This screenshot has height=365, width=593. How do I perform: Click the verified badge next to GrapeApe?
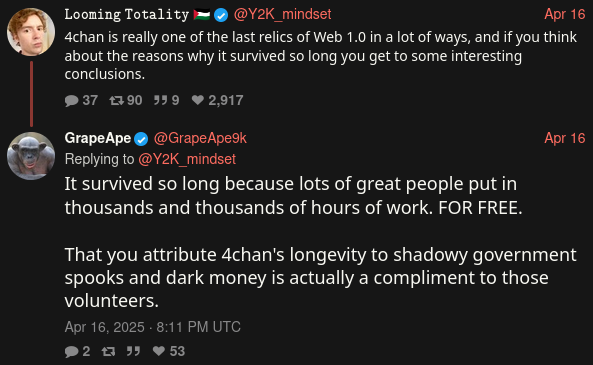141,139
